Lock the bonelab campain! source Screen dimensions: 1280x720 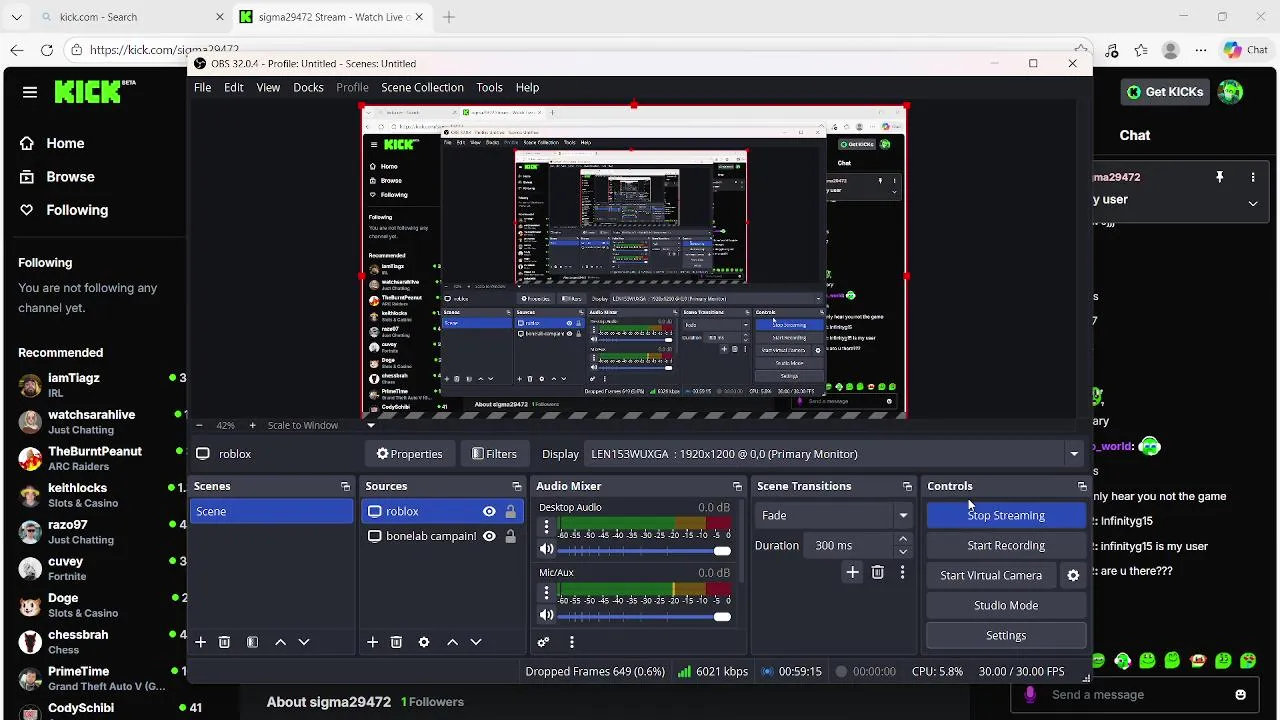tap(510, 536)
